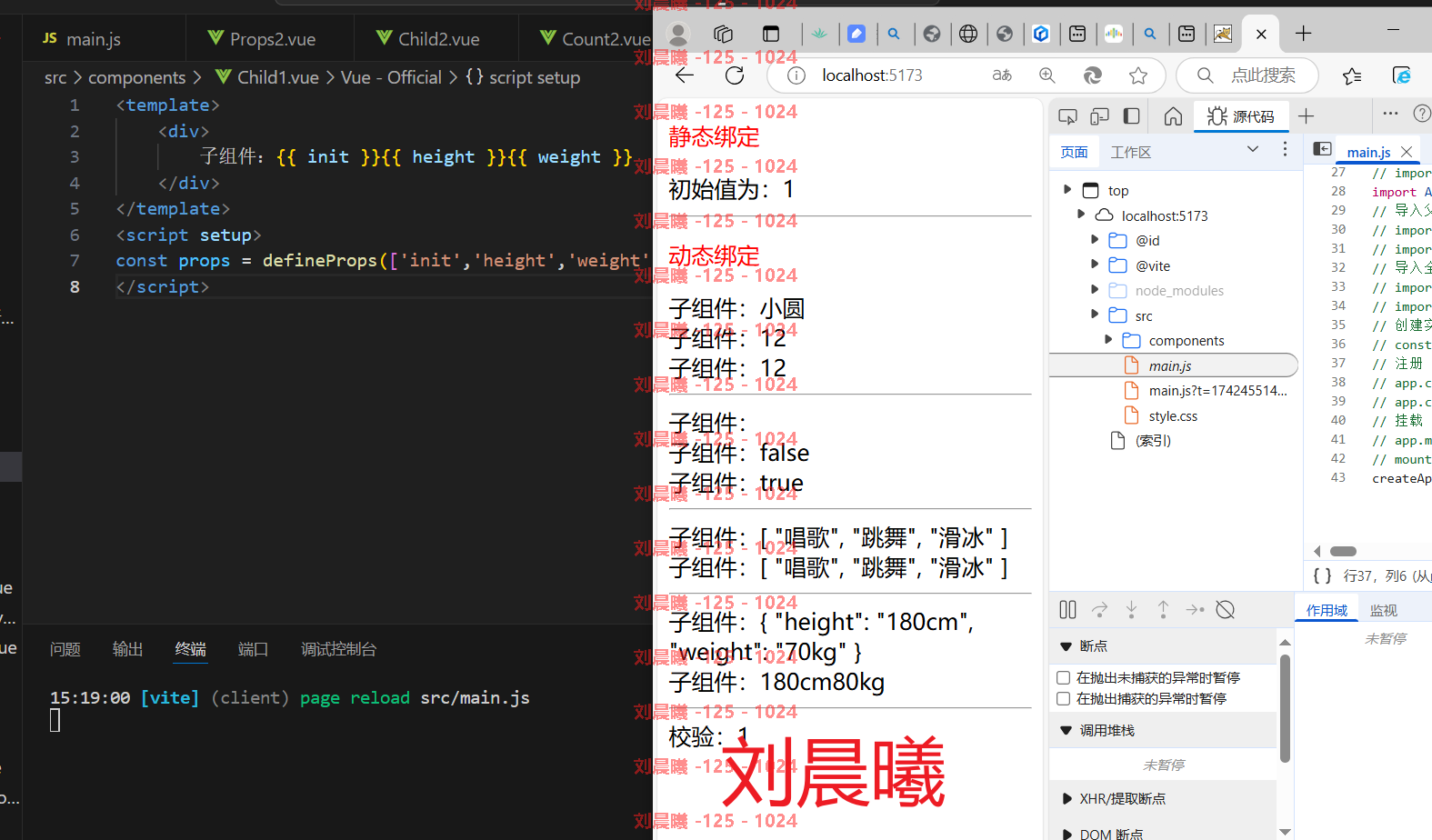
Task: Open the 问题 problems panel tab
Action: click(65, 649)
